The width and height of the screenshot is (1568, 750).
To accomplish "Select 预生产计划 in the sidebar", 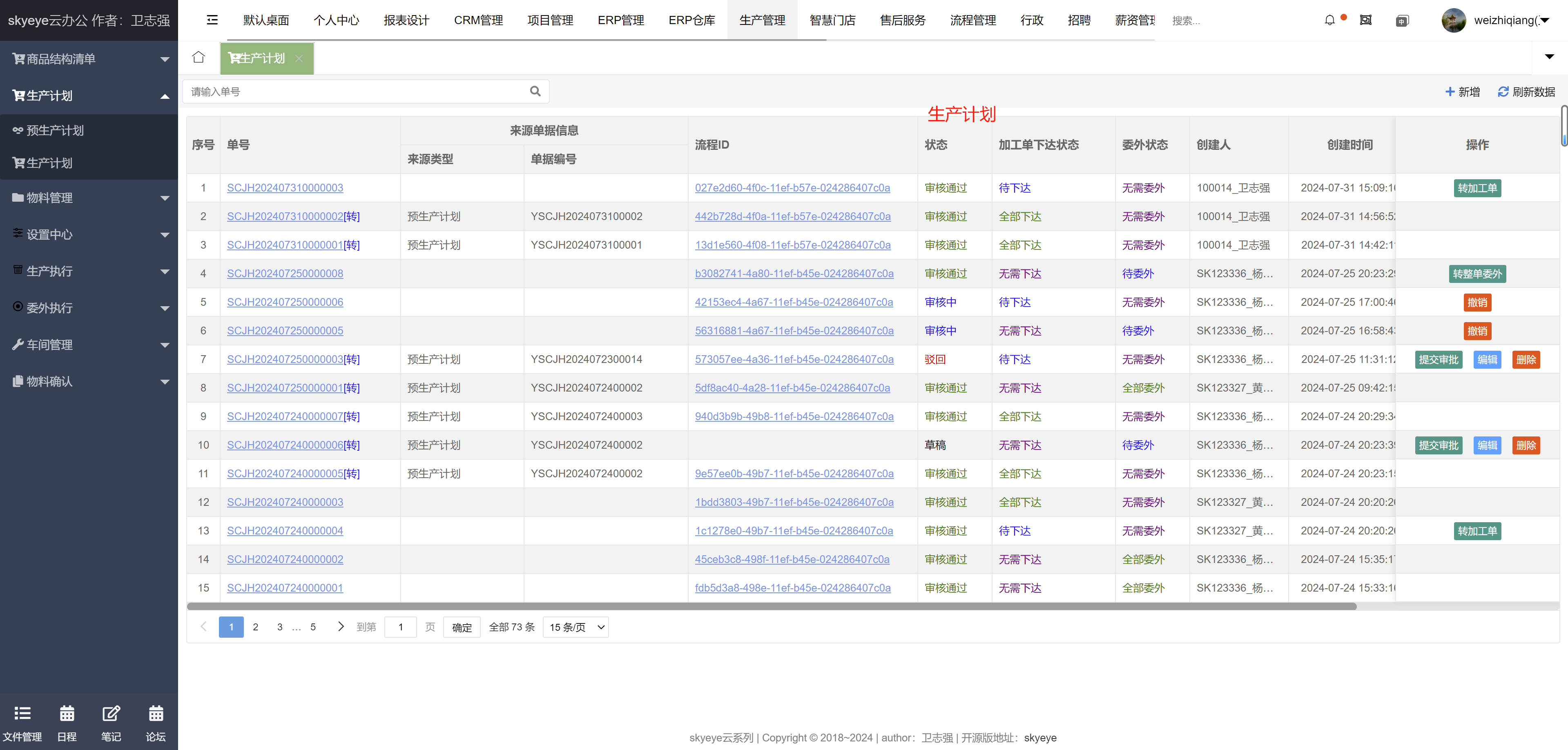I will pos(55,130).
